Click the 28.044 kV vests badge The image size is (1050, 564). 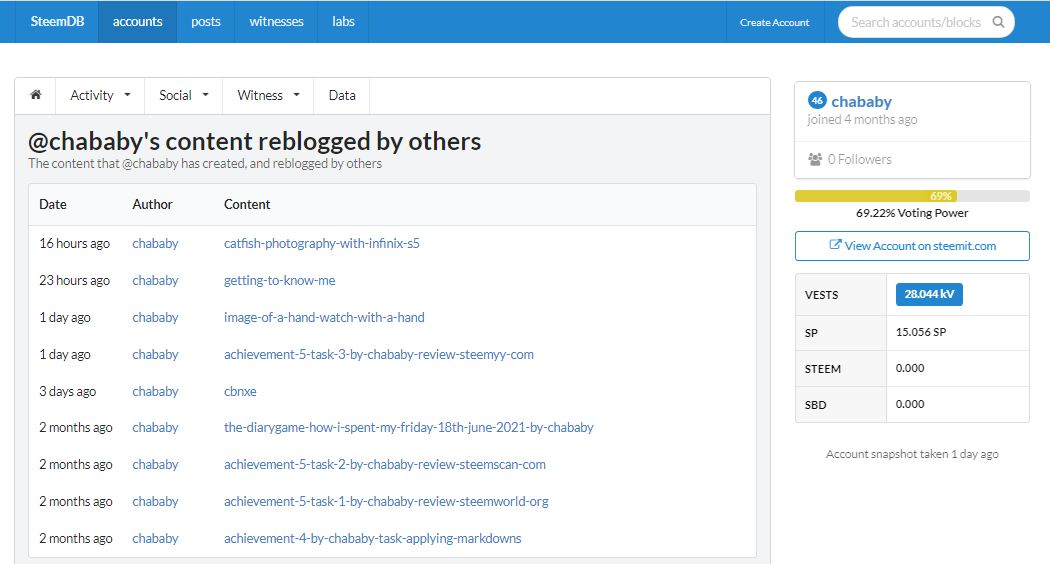point(929,294)
